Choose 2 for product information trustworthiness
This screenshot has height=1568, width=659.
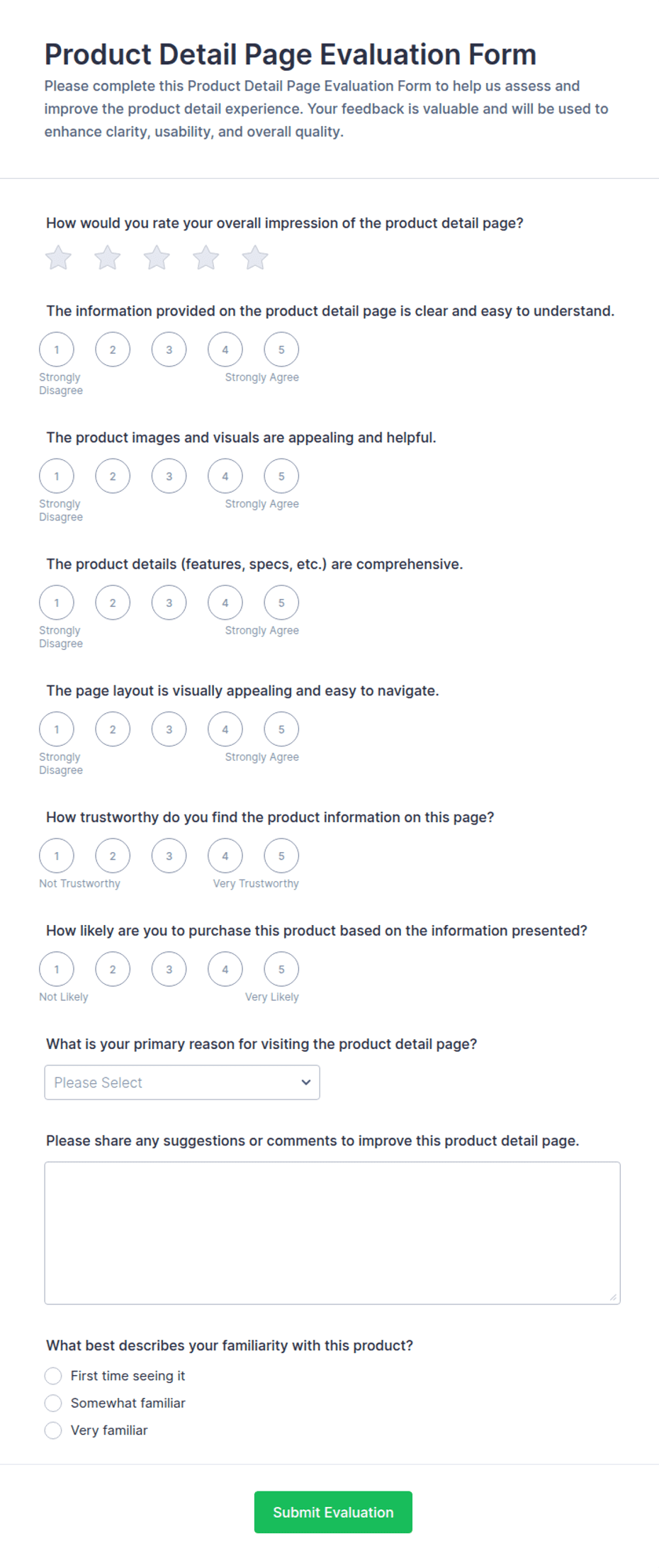[x=113, y=856]
